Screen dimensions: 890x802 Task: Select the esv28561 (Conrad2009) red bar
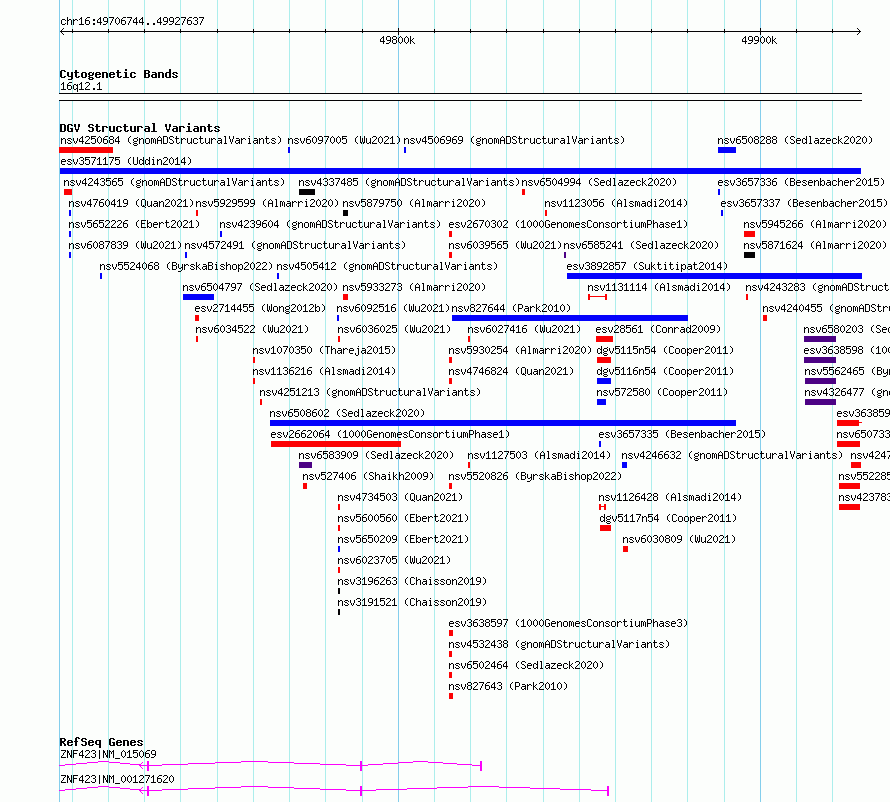tap(604, 339)
